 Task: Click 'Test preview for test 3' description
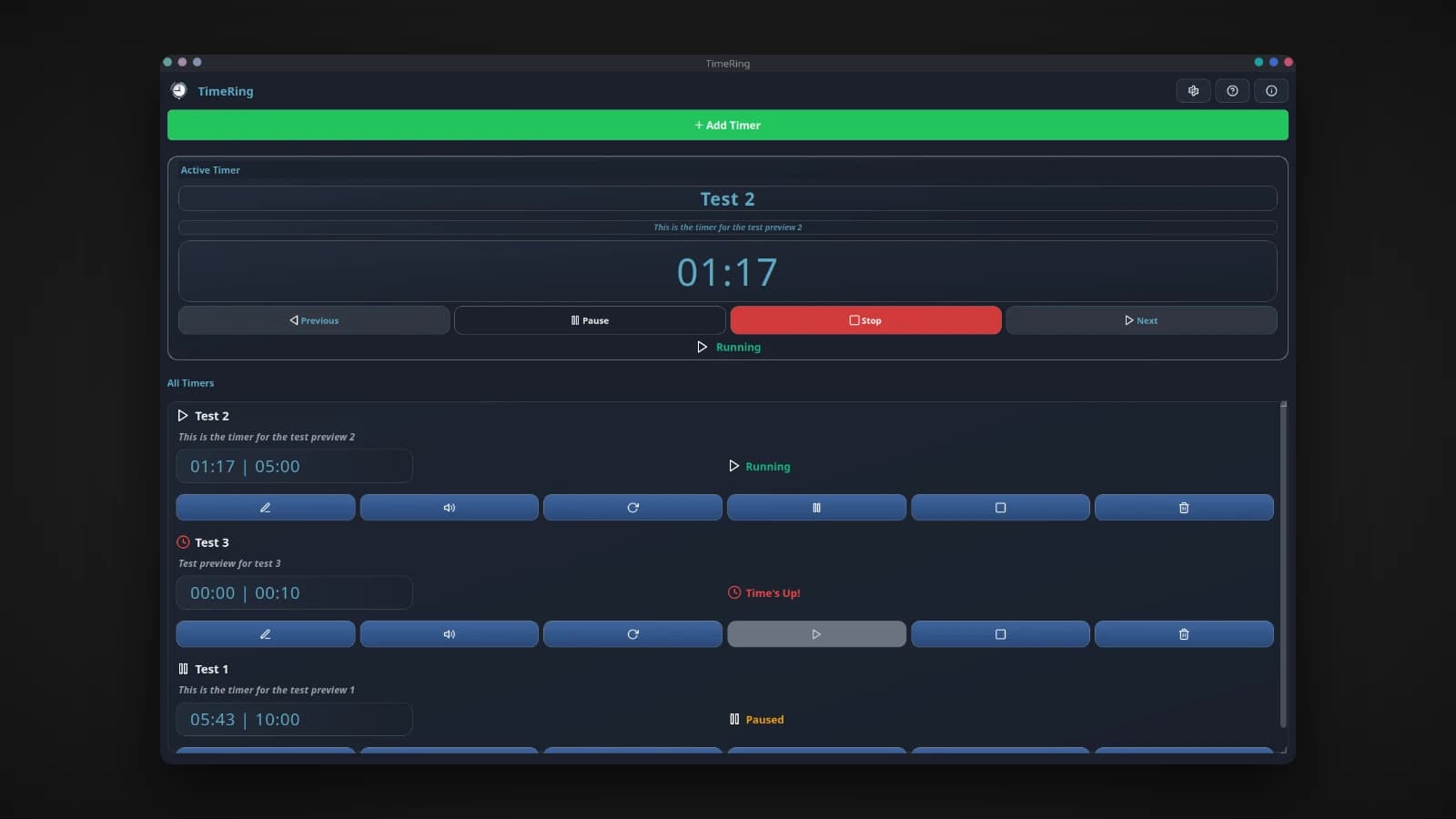[229, 563]
